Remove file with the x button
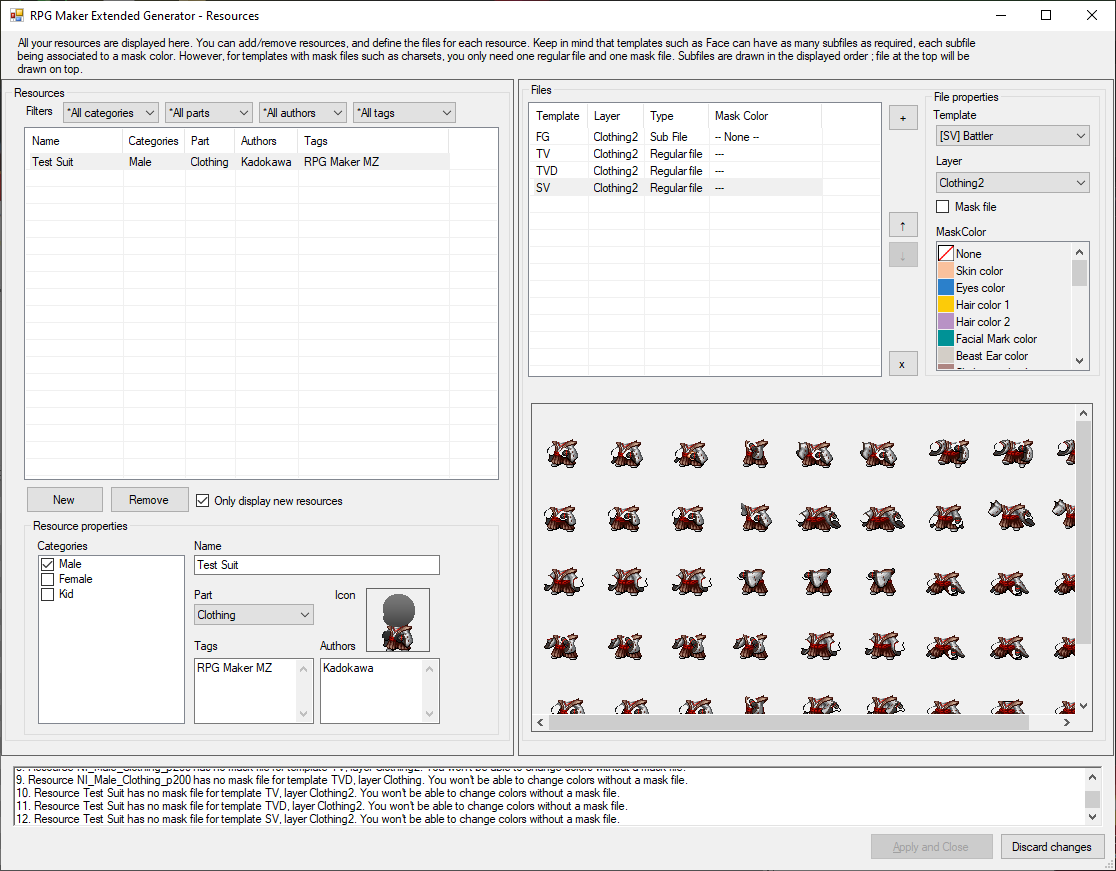 (902, 364)
